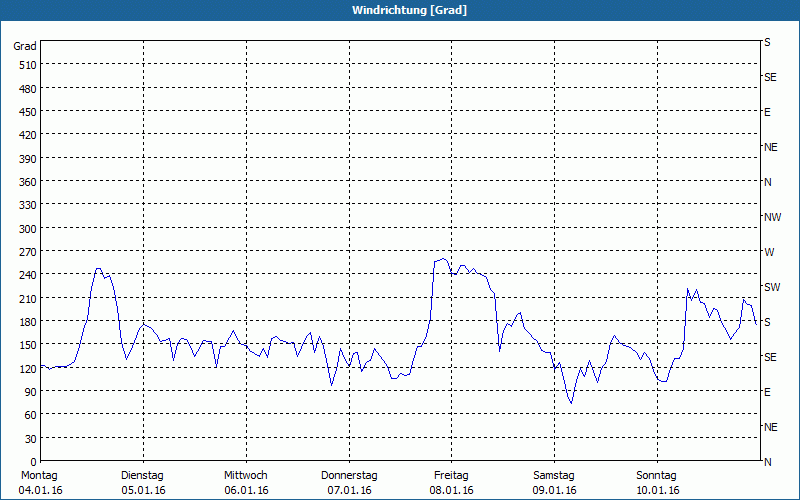Click the 360 value on the left axis
Image resolution: width=800 pixels, height=500 pixels.
(x=28, y=182)
